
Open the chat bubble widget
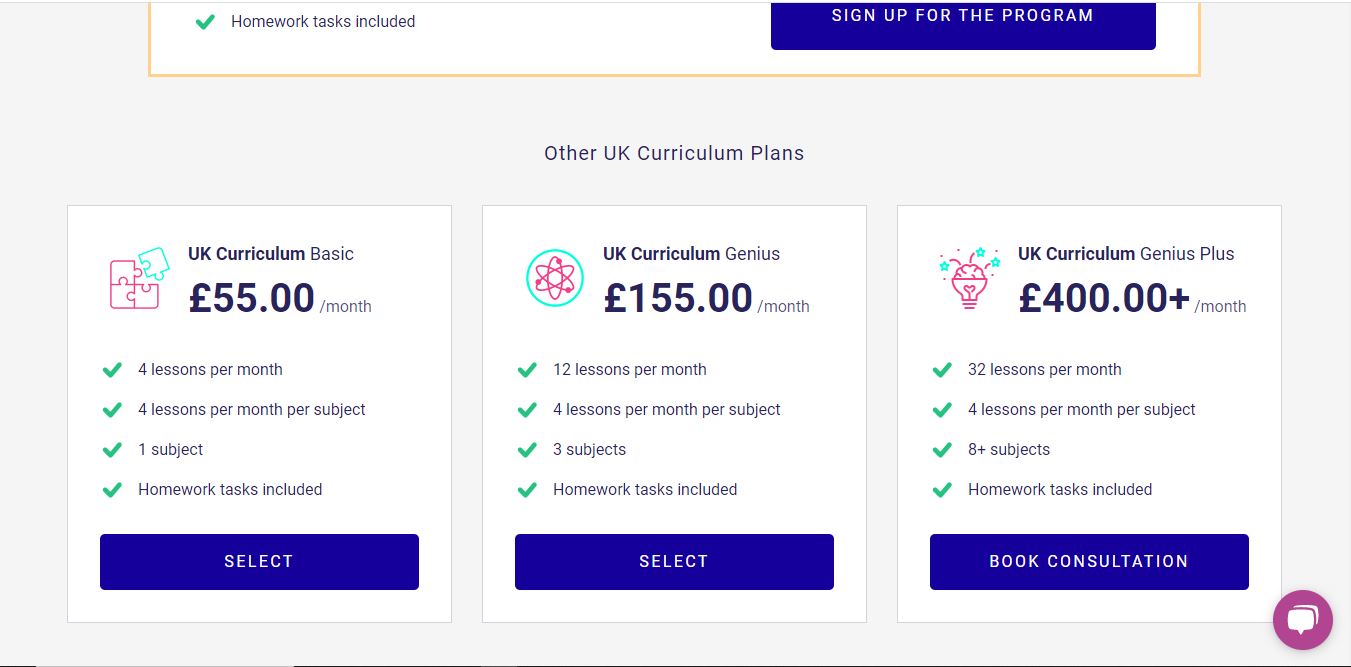[1302, 620]
